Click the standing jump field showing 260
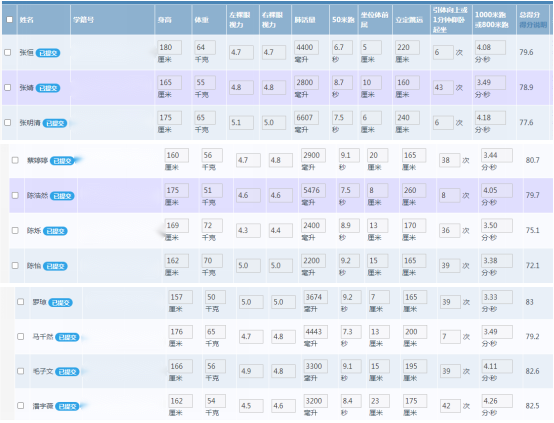This screenshot has width=554, height=423. click(x=414, y=190)
